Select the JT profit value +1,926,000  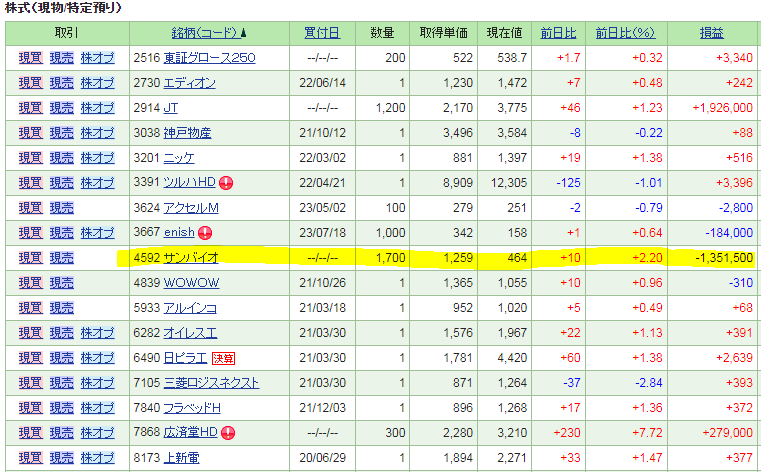tap(722, 108)
